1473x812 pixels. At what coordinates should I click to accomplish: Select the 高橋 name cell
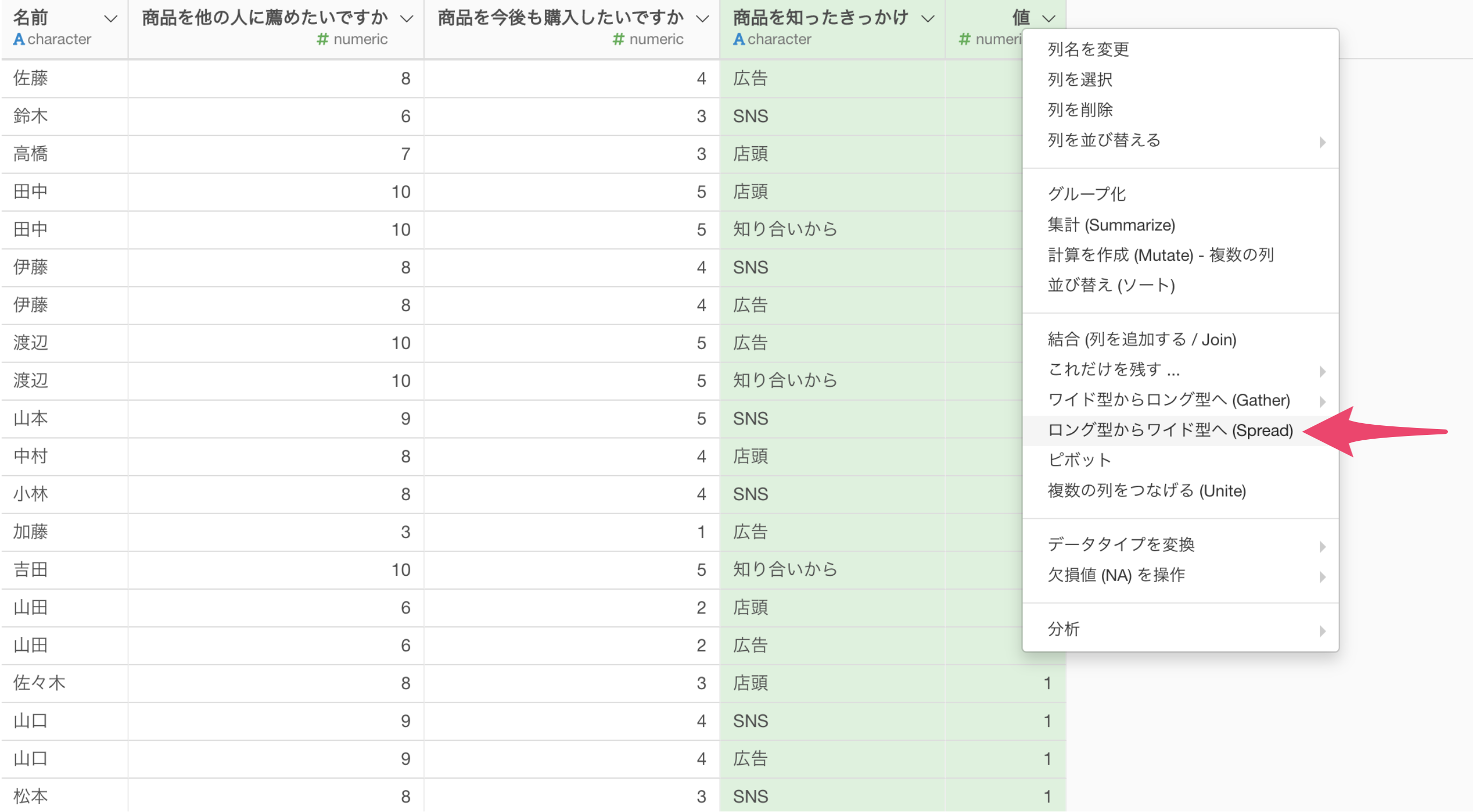click(65, 154)
